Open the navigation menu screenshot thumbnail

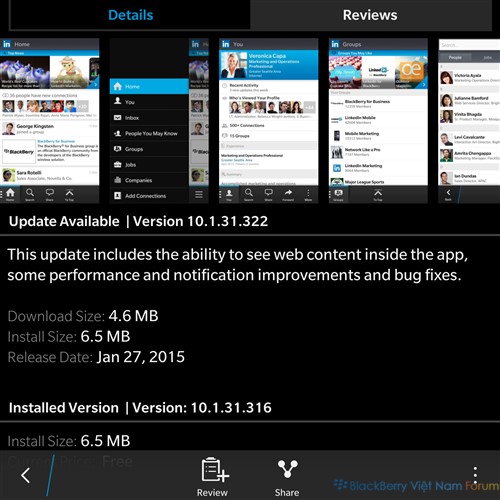159,121
